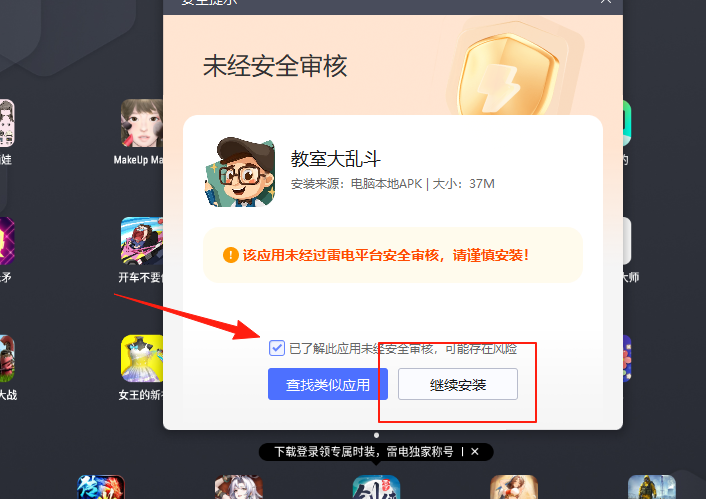Open the 女王的新 yellow dress game icon
This screenshot has height=499, width=706.
coord(142,358)
